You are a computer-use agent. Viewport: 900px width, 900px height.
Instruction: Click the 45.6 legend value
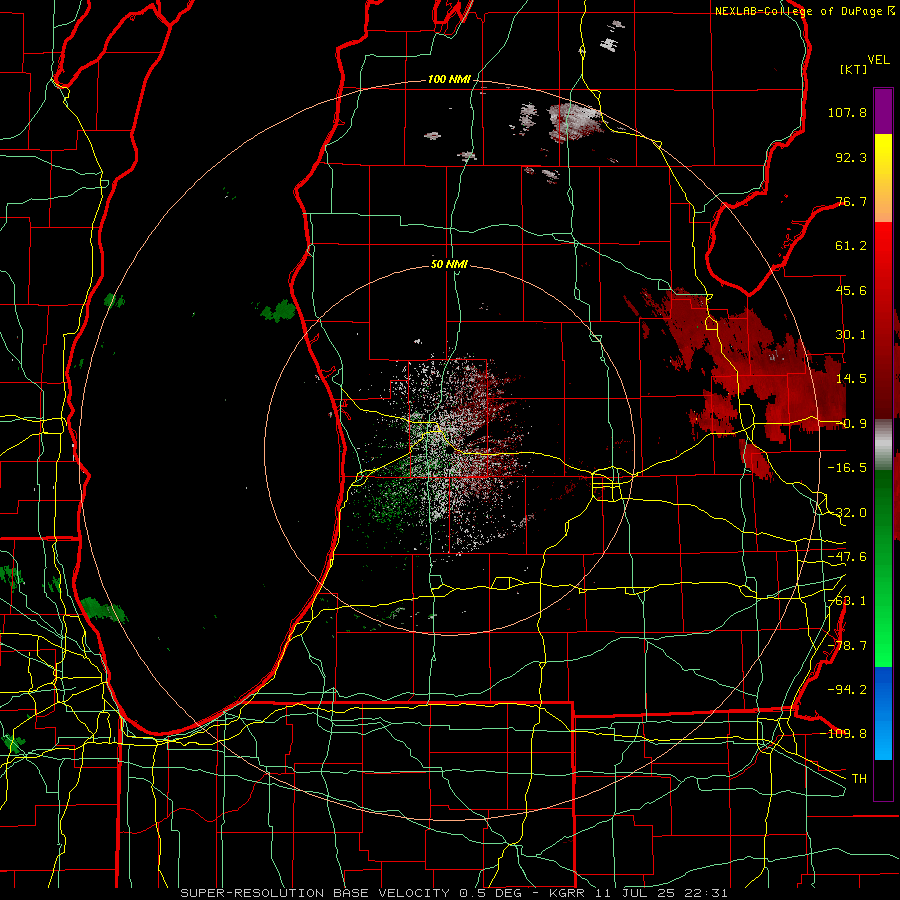click(x=851, y=290)
